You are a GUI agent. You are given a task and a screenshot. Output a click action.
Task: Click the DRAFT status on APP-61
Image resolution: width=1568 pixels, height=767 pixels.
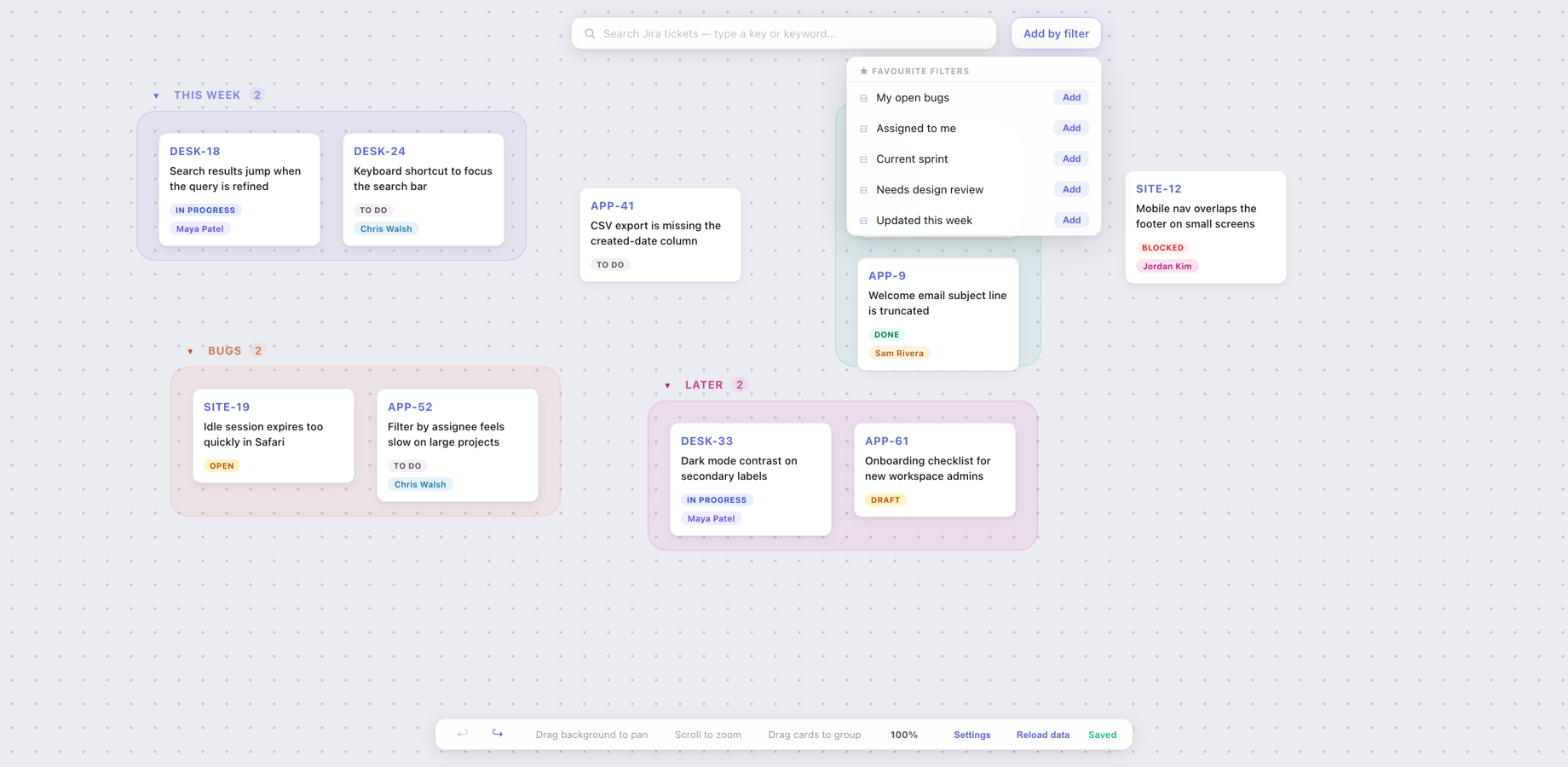point(885,500)
